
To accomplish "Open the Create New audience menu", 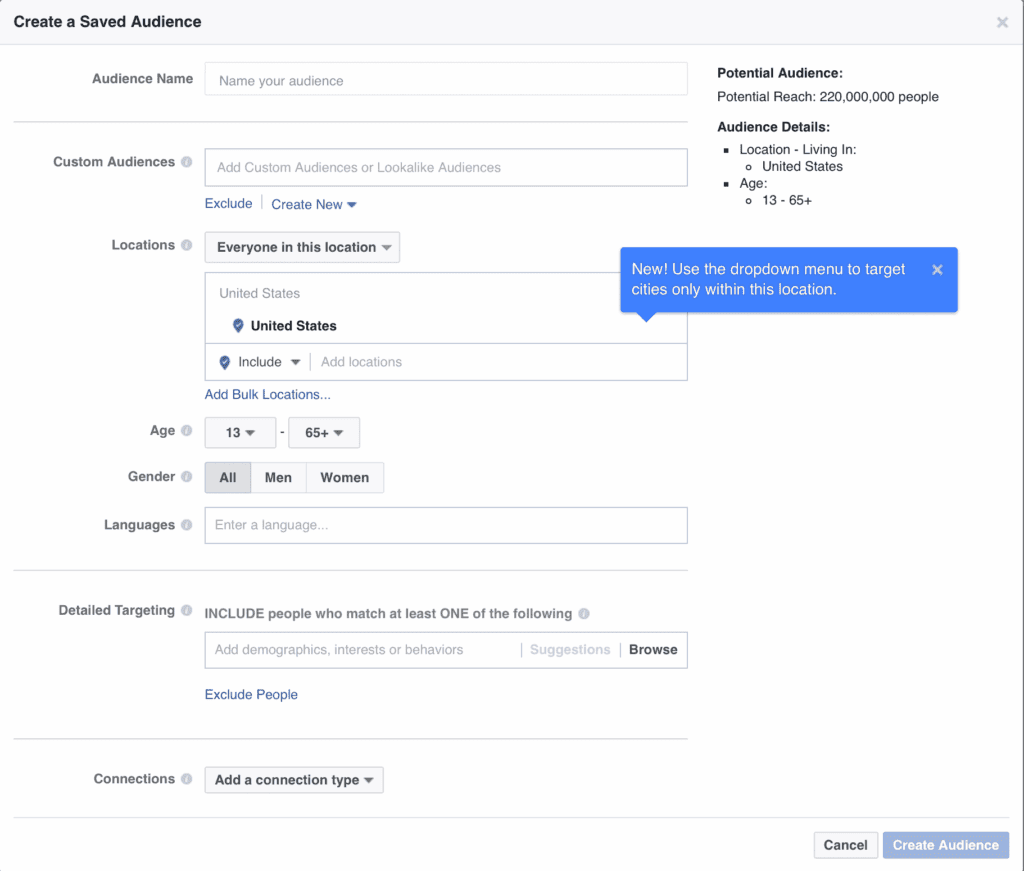I will point(313,204).
